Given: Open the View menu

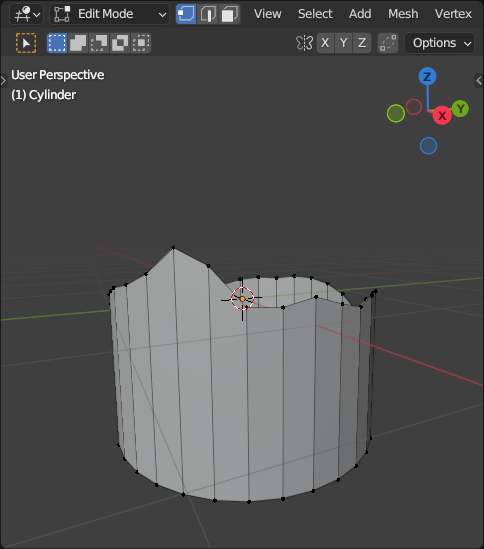Looking at the screenshot, I should click(268, 14).
